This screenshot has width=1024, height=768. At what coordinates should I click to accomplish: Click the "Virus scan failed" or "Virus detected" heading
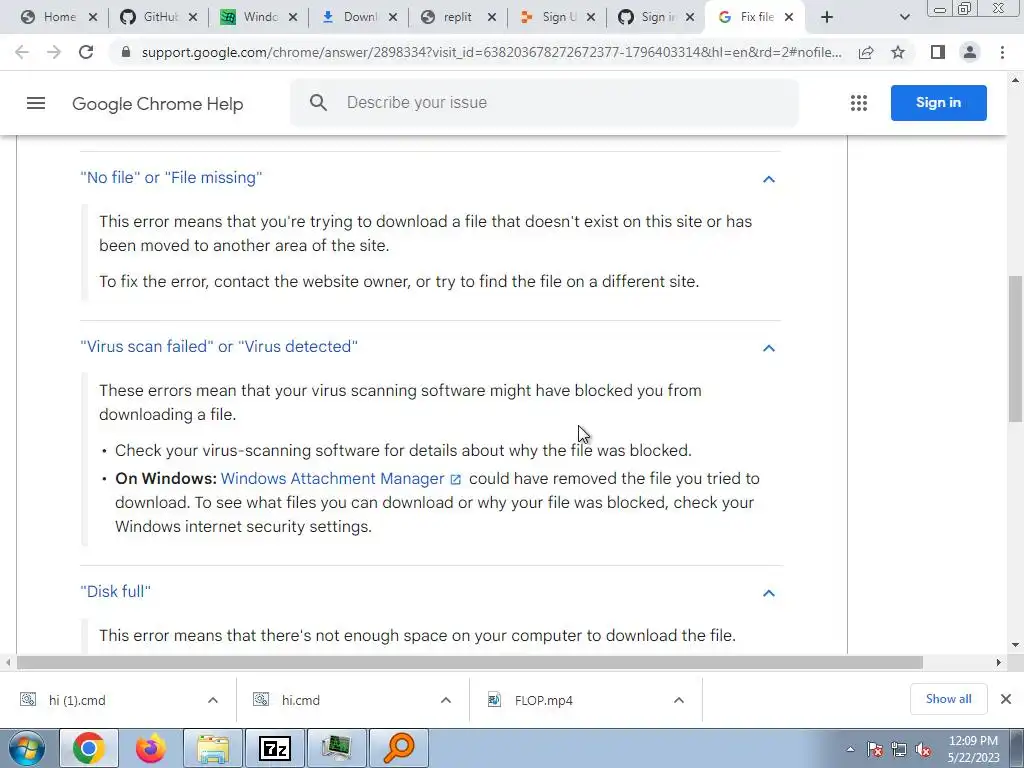pos(219,346)
